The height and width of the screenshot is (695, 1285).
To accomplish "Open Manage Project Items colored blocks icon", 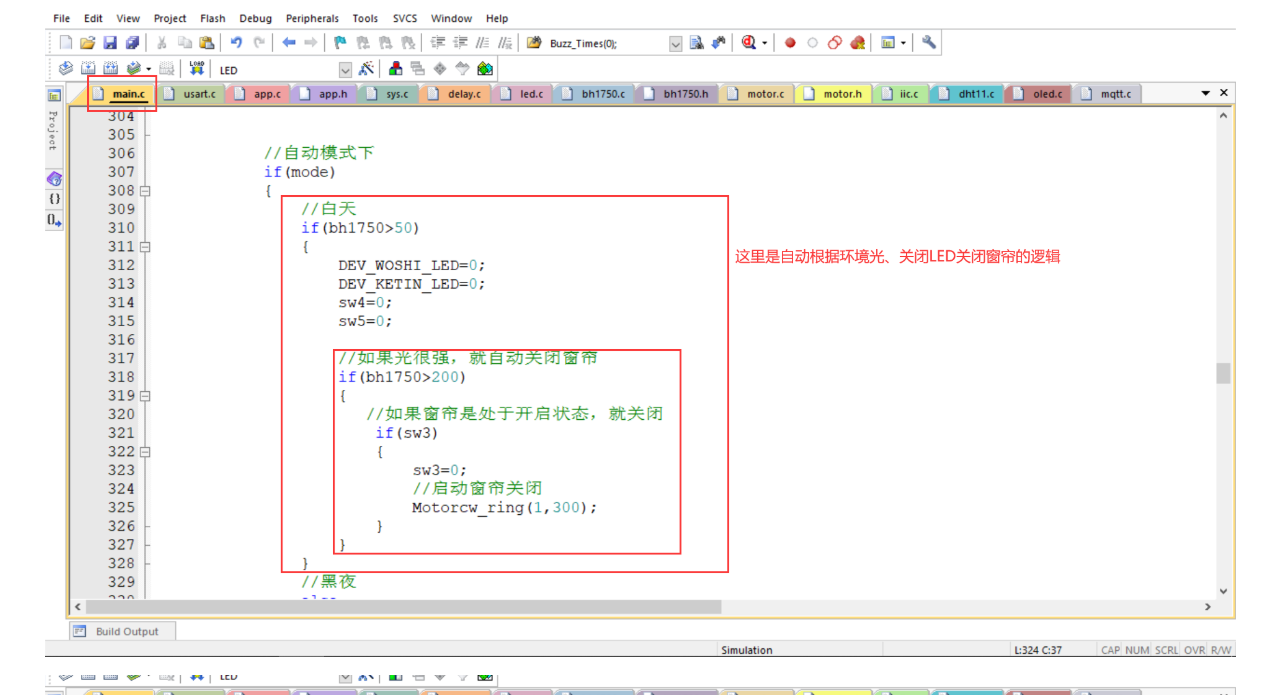I will pyautogui.click(x=395, y=69).
